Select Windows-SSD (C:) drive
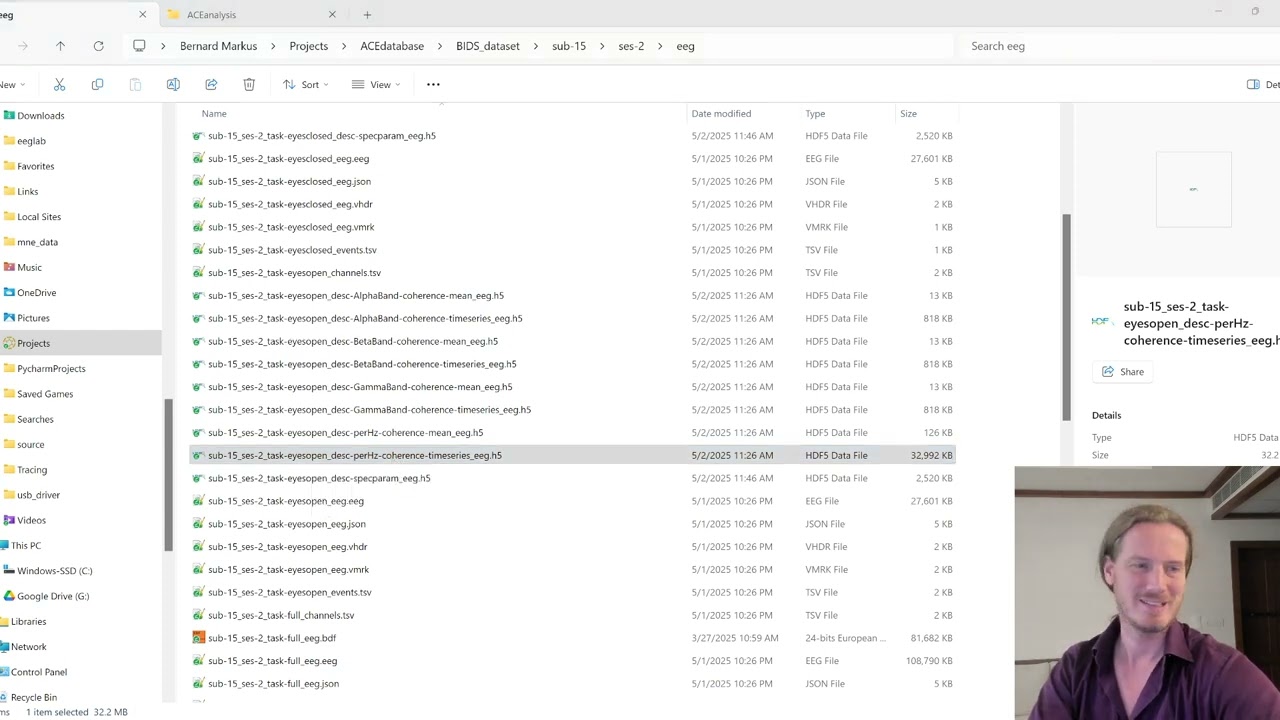This screenshot has height=720, width=1280. pyautogui.click(x=54, y=571)
